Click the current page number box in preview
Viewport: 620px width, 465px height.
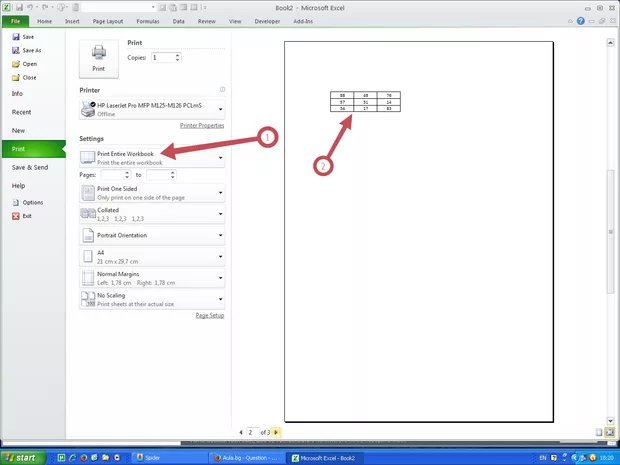tap(253, 433)
